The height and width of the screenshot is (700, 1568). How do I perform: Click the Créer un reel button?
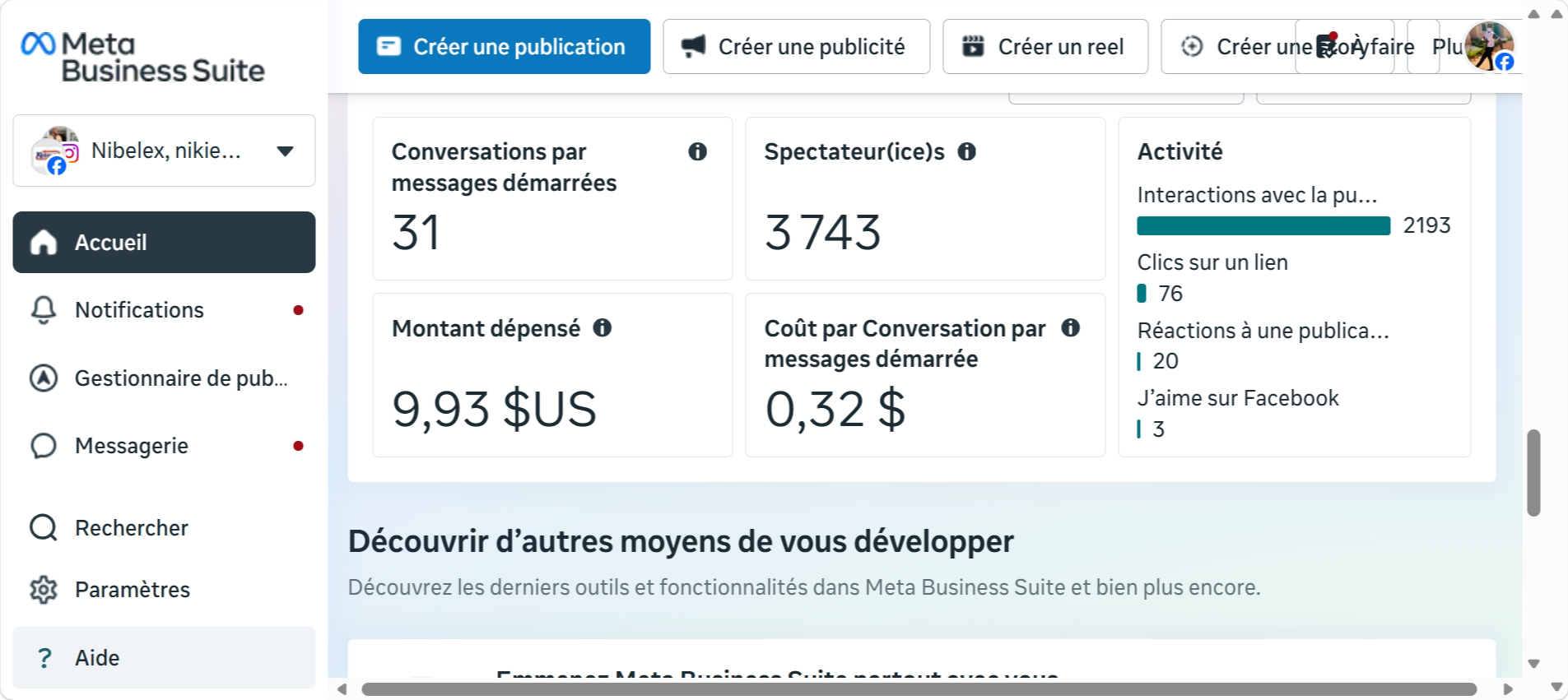[x=1045, y=47]
